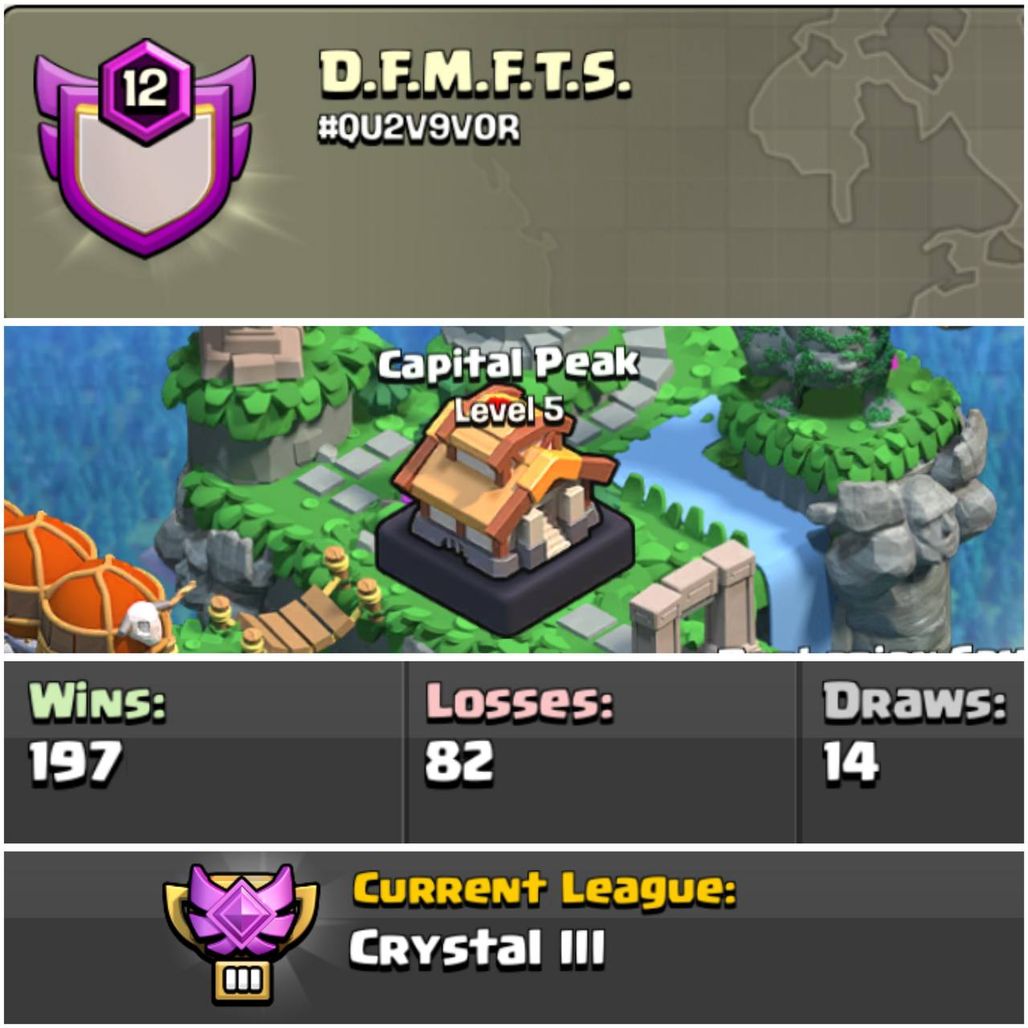1028x1028 pixels.
Task: Copy the clan tag #QU2V9V0R
Action: click(x=419, y=128)
